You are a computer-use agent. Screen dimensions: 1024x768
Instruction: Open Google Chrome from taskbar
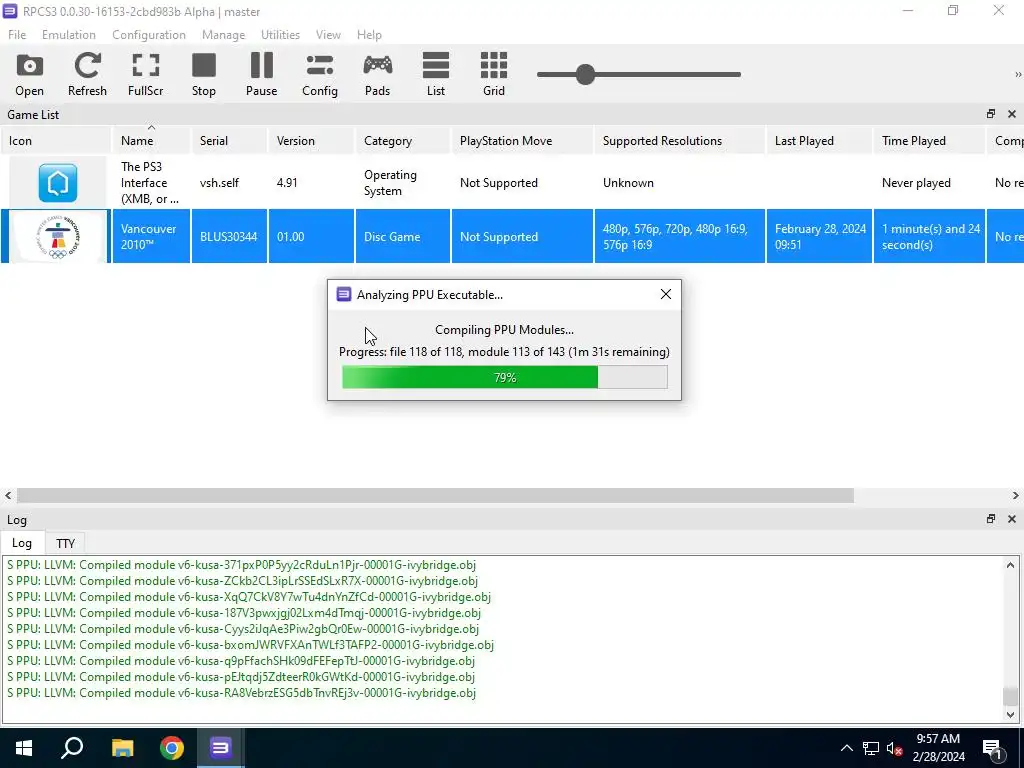click(x=172, y=748)
